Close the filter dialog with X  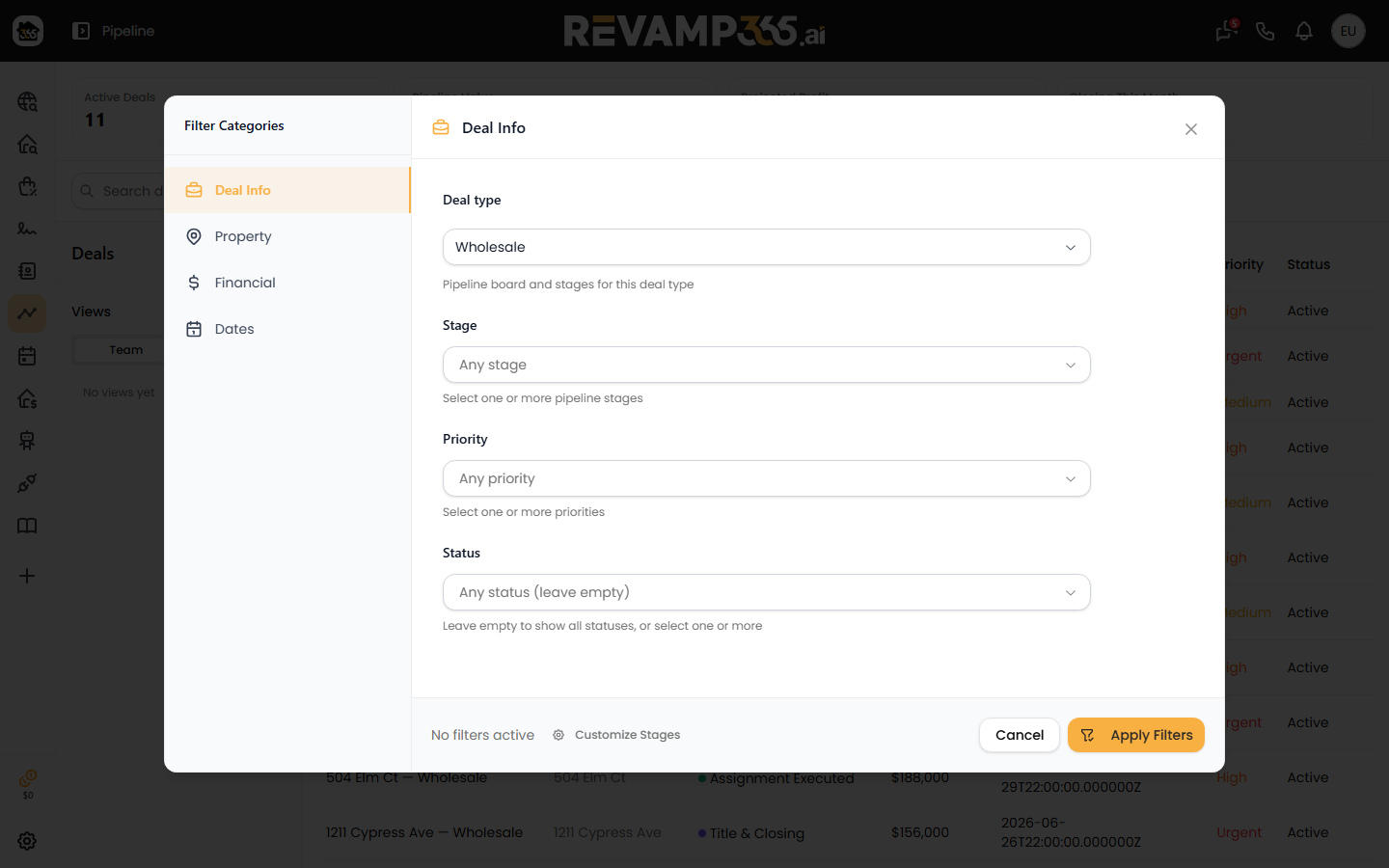pyautogui.click(x=1191, y=129)
